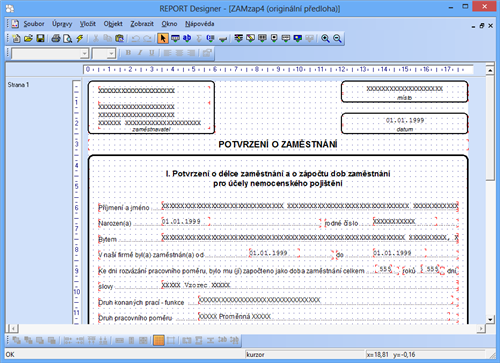Zoom in with the plus magnifier icon
This screenshot has height=363, width=500.
tap(325, 38)
